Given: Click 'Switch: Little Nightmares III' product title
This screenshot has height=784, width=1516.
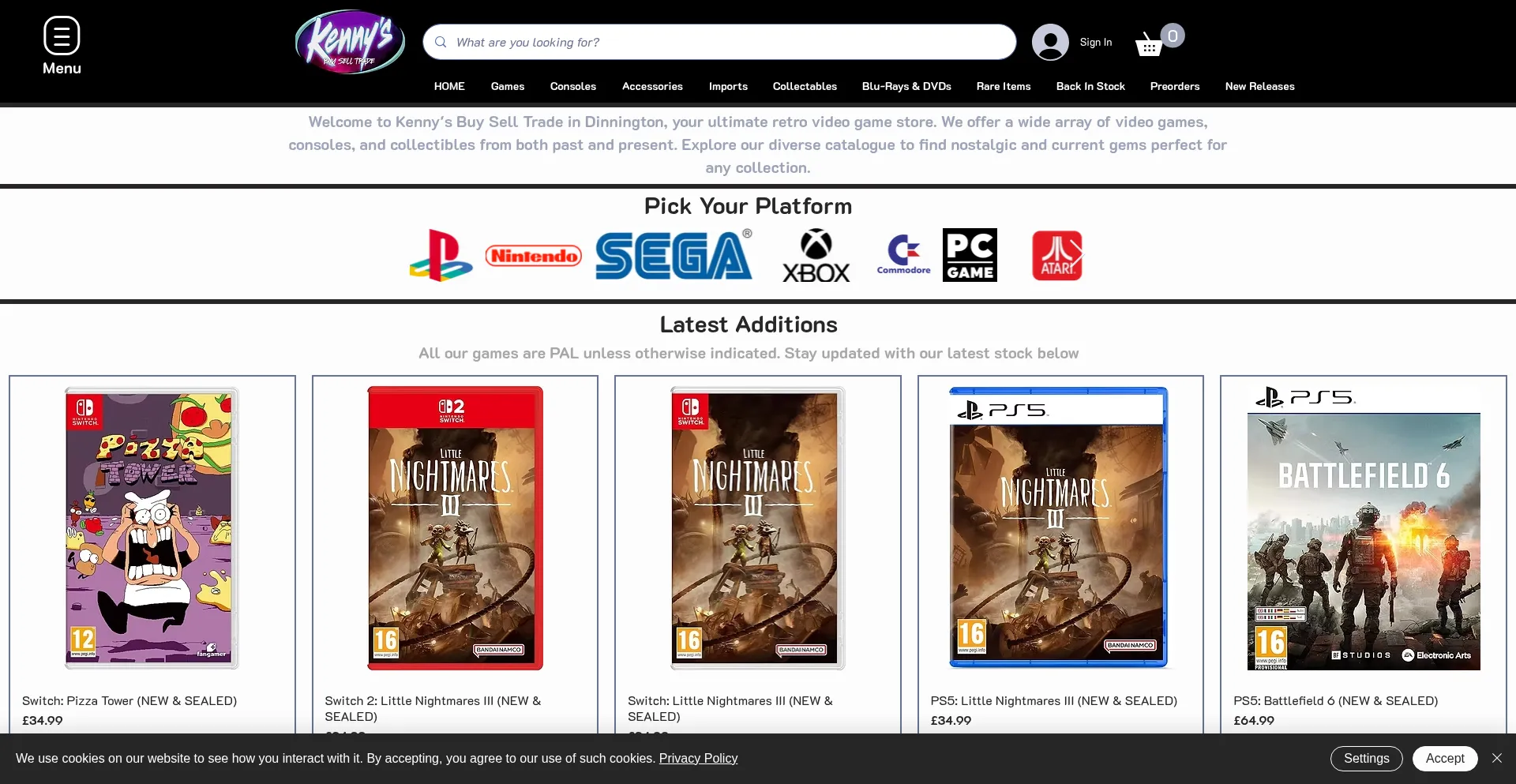Looking at the screenshot, I should click(730, 708).
